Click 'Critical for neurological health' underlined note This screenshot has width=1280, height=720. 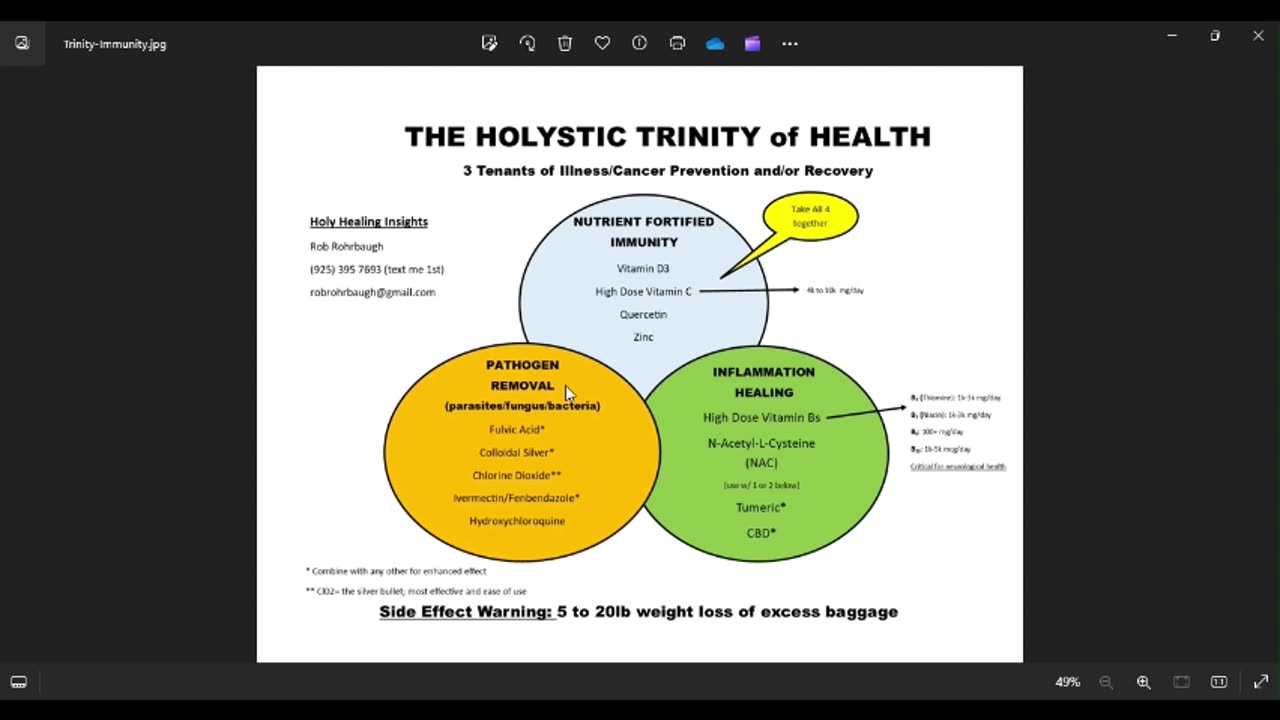(958, 467)
